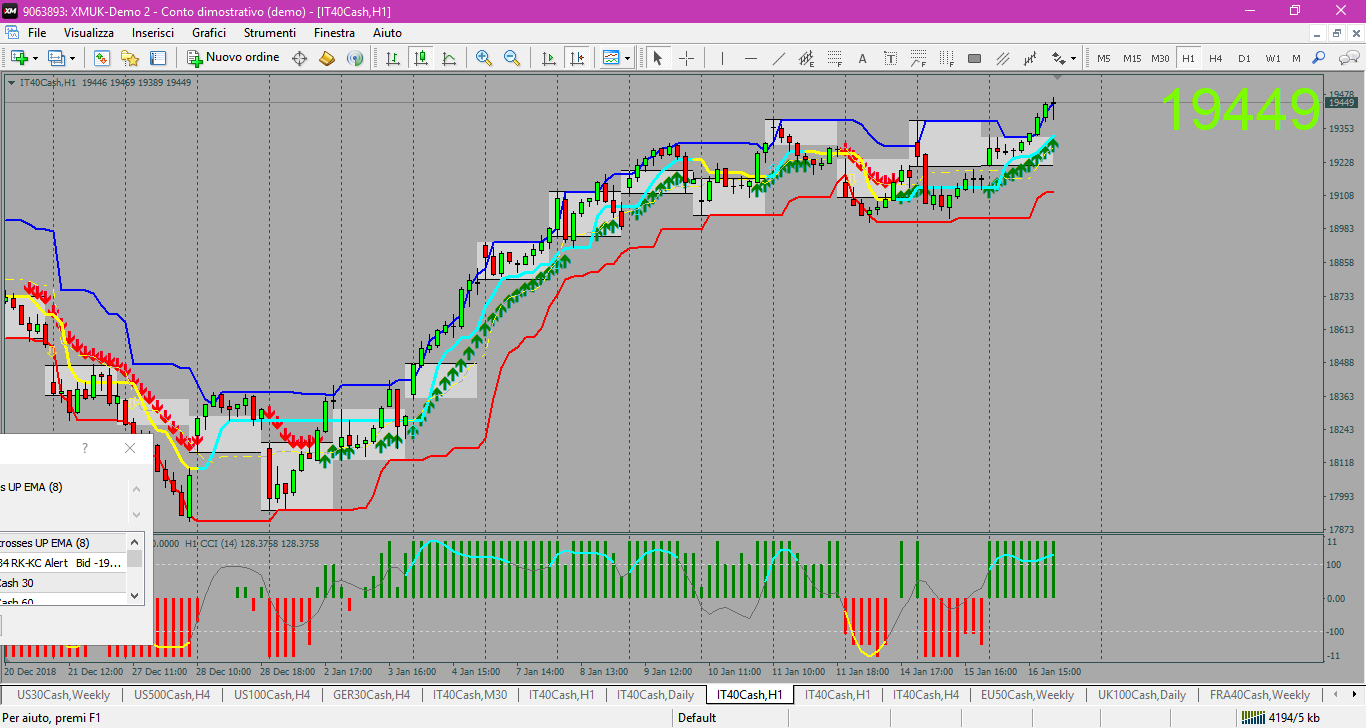Screen dimensions: 1366x728
Task: Select the Fibonacci arcs tool
Action: coord(918,58)
